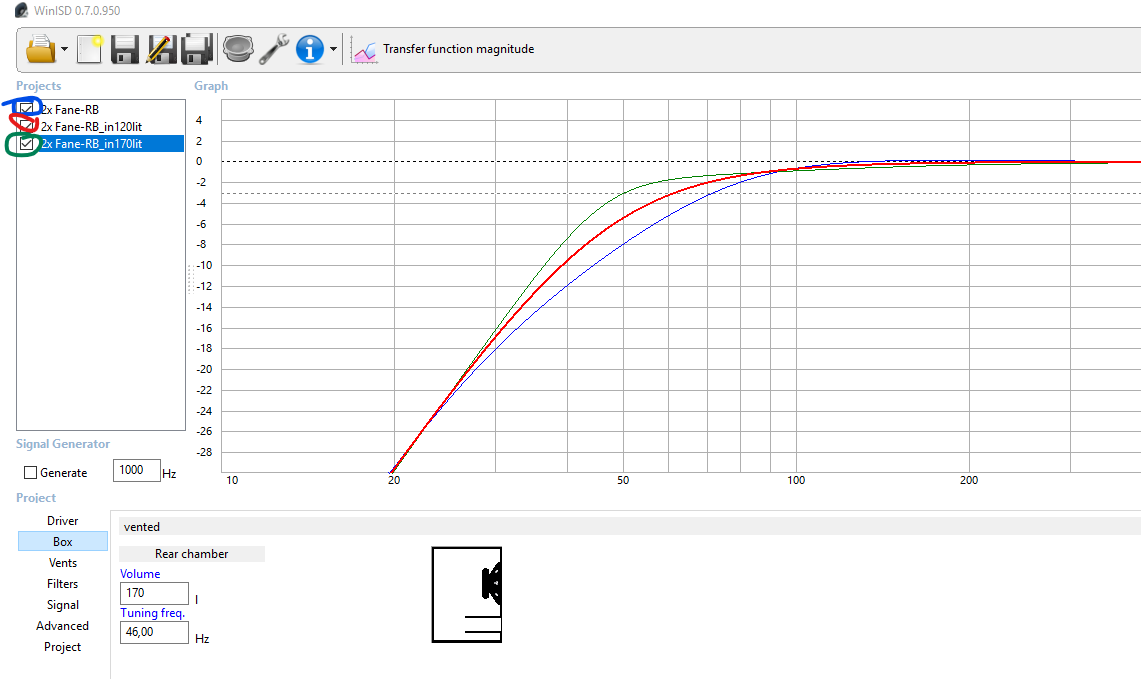Click the Volume input field showing 170
Screen dimensions: 1141x679
(x=154, y=593)
